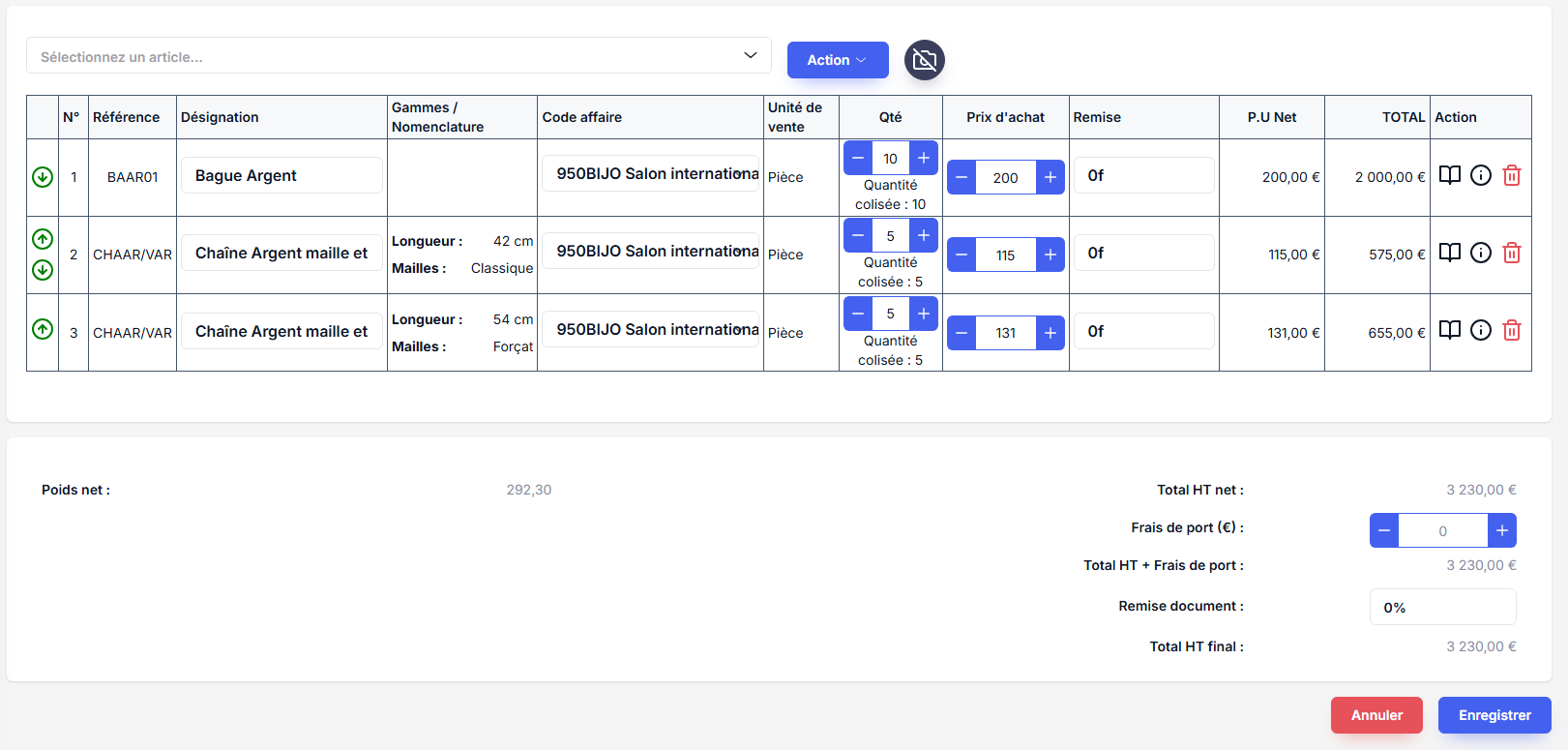
Task: Move row 3 up with green arrow
Action: tap(43, 329)
